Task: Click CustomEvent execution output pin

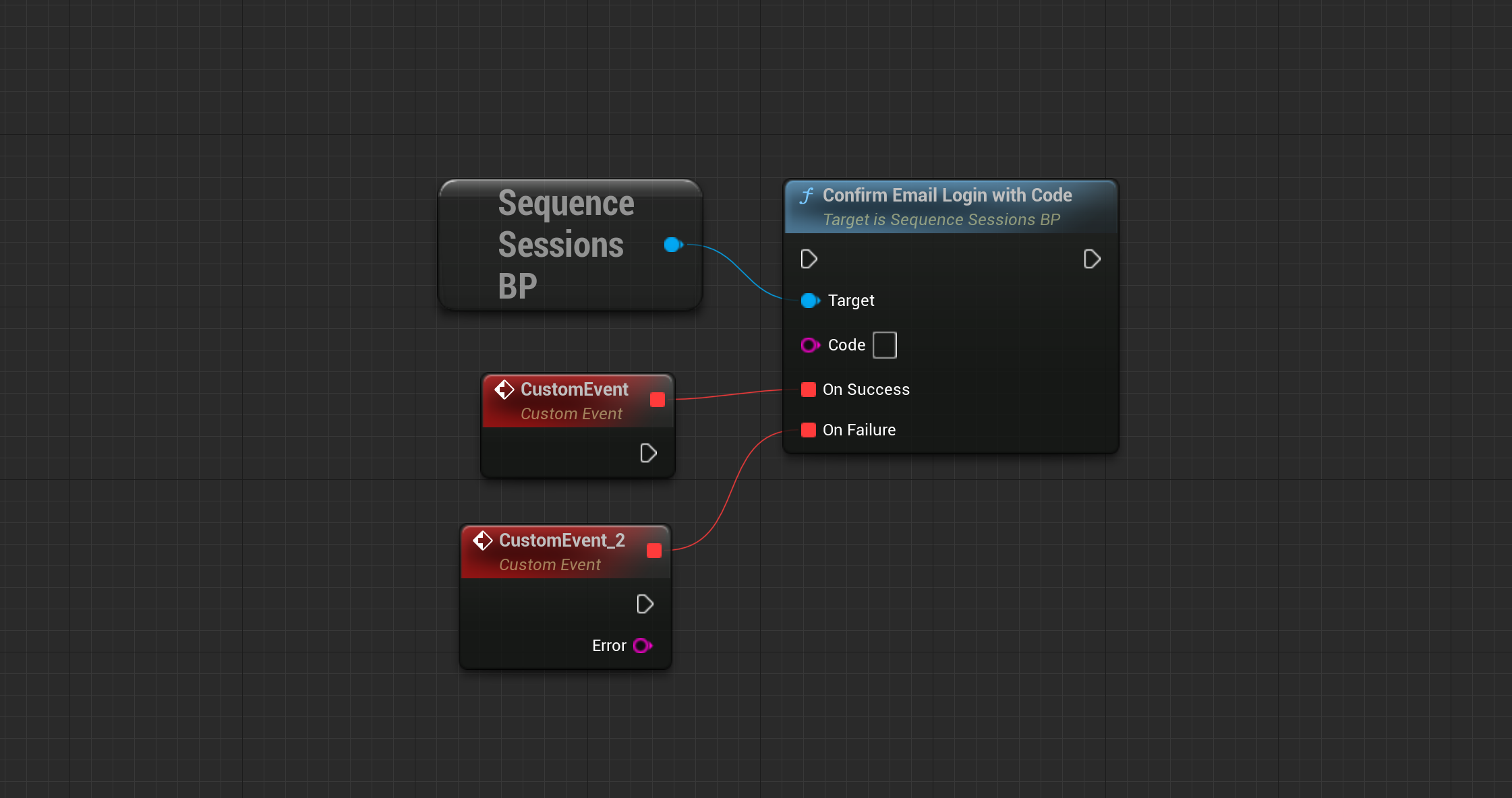Action: [648, 453]
